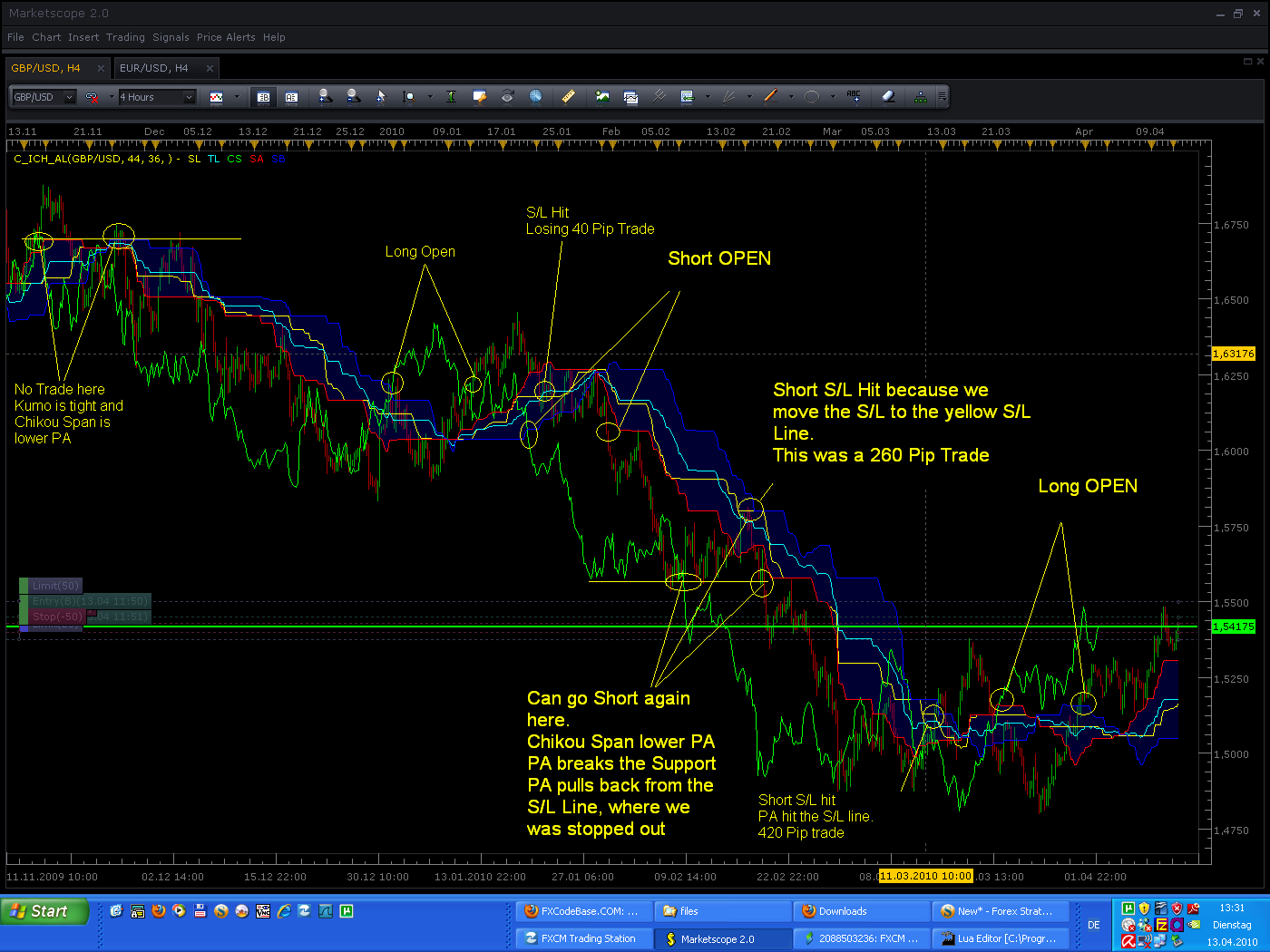This screenshot has width=1270, height=952.
Task: Select the cursor pointer tool icon
Action: point(381,96)
